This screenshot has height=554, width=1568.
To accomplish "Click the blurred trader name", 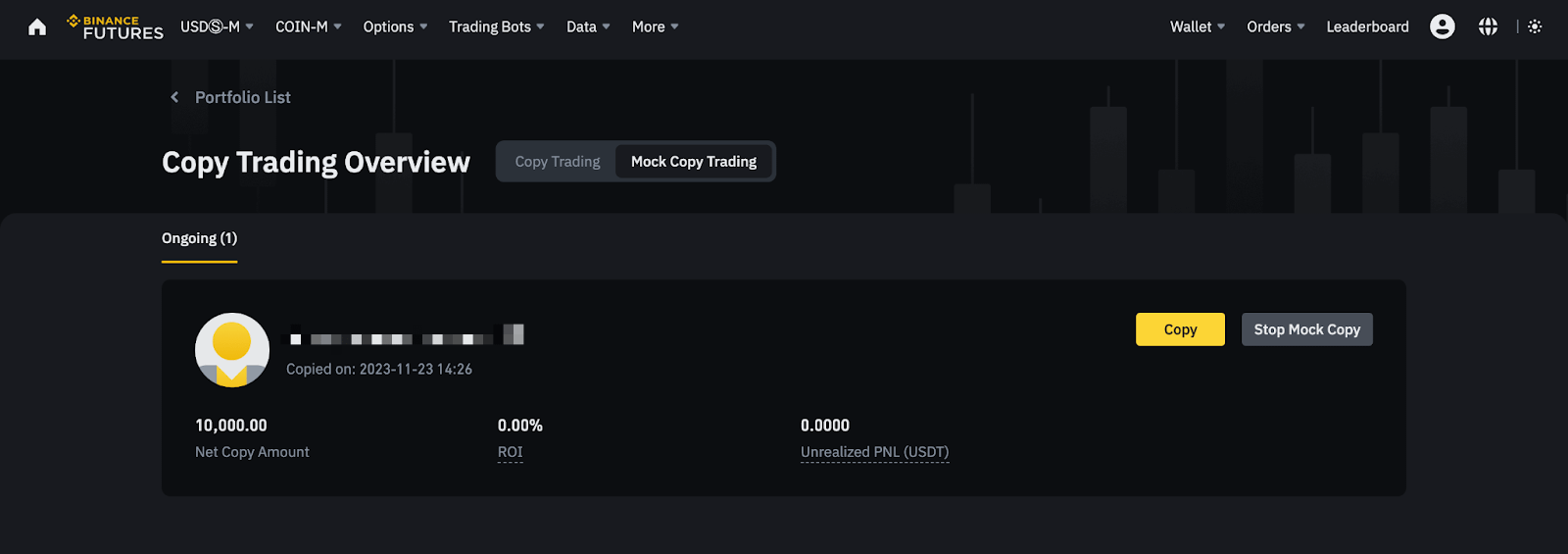I will (404, 335).
